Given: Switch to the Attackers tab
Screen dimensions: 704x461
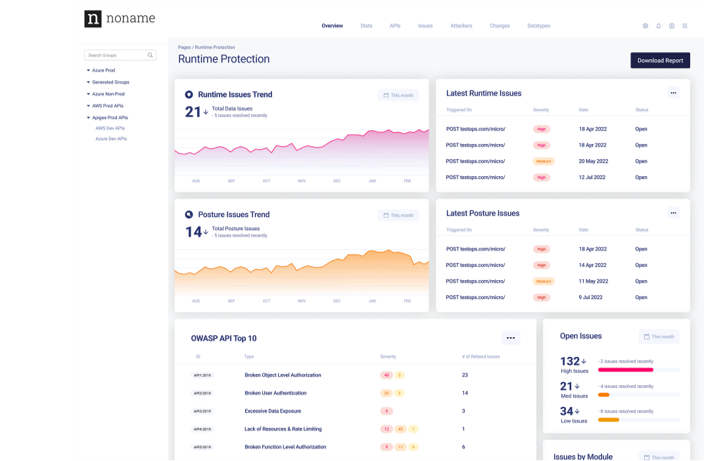Looking at the screenshot, I should [461, 26].
